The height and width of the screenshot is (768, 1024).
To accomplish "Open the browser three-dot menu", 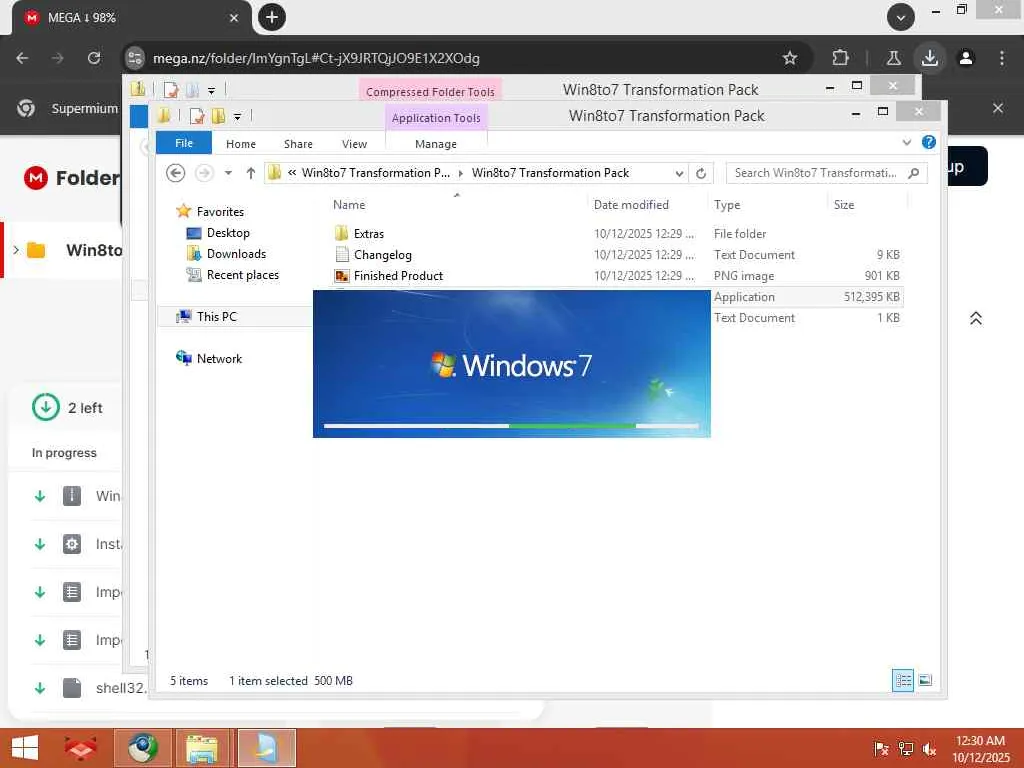I will pos(1002,58).
